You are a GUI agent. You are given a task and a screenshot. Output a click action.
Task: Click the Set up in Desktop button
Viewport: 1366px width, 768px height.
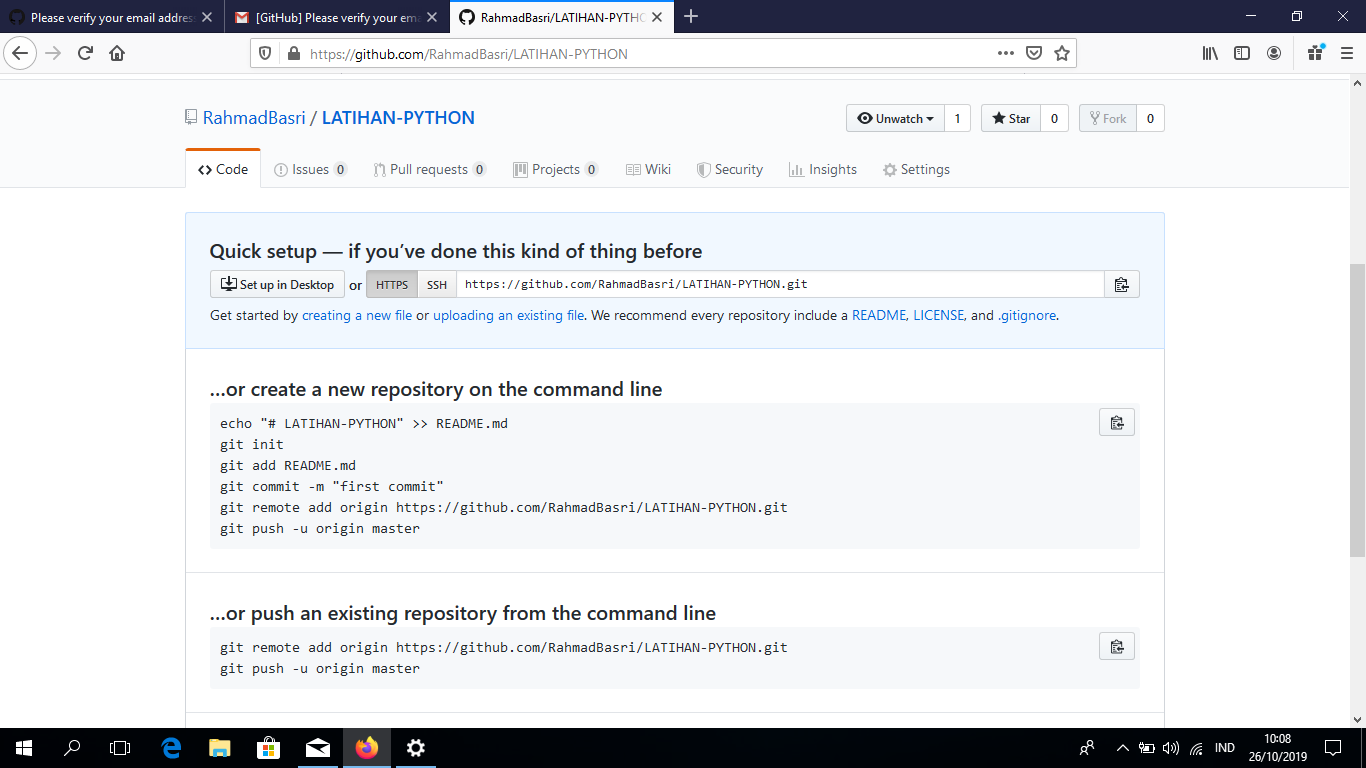click(277, 284)
